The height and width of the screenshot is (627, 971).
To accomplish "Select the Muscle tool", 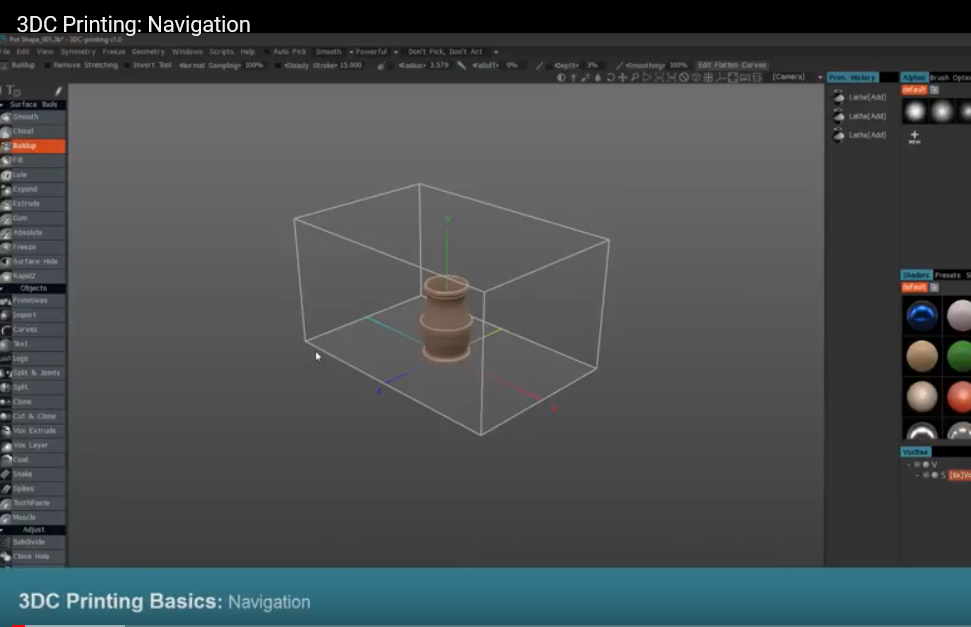I will [x=33, y=517].
